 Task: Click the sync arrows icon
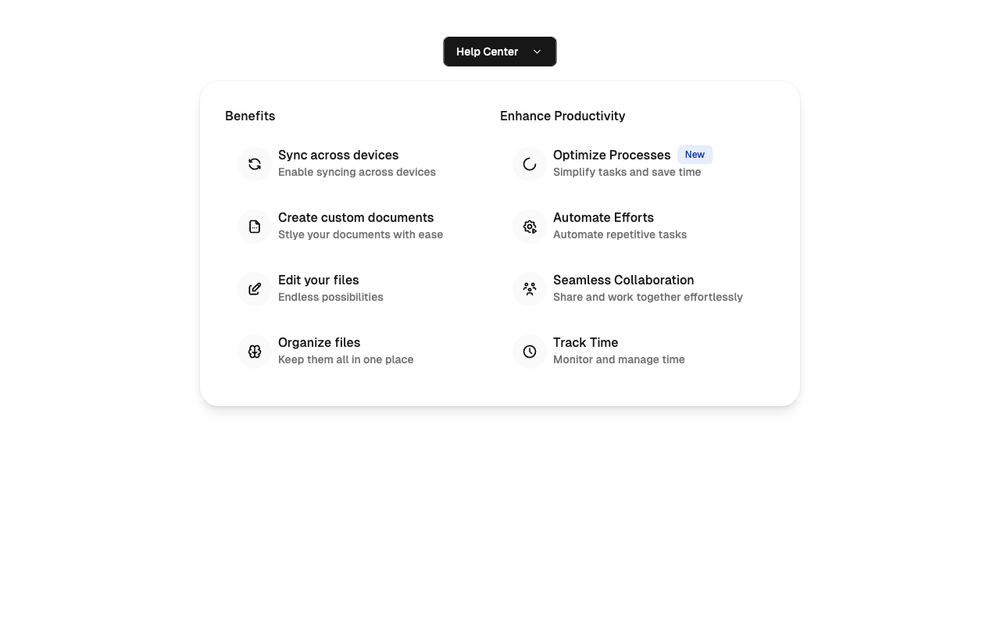point(254,164)
